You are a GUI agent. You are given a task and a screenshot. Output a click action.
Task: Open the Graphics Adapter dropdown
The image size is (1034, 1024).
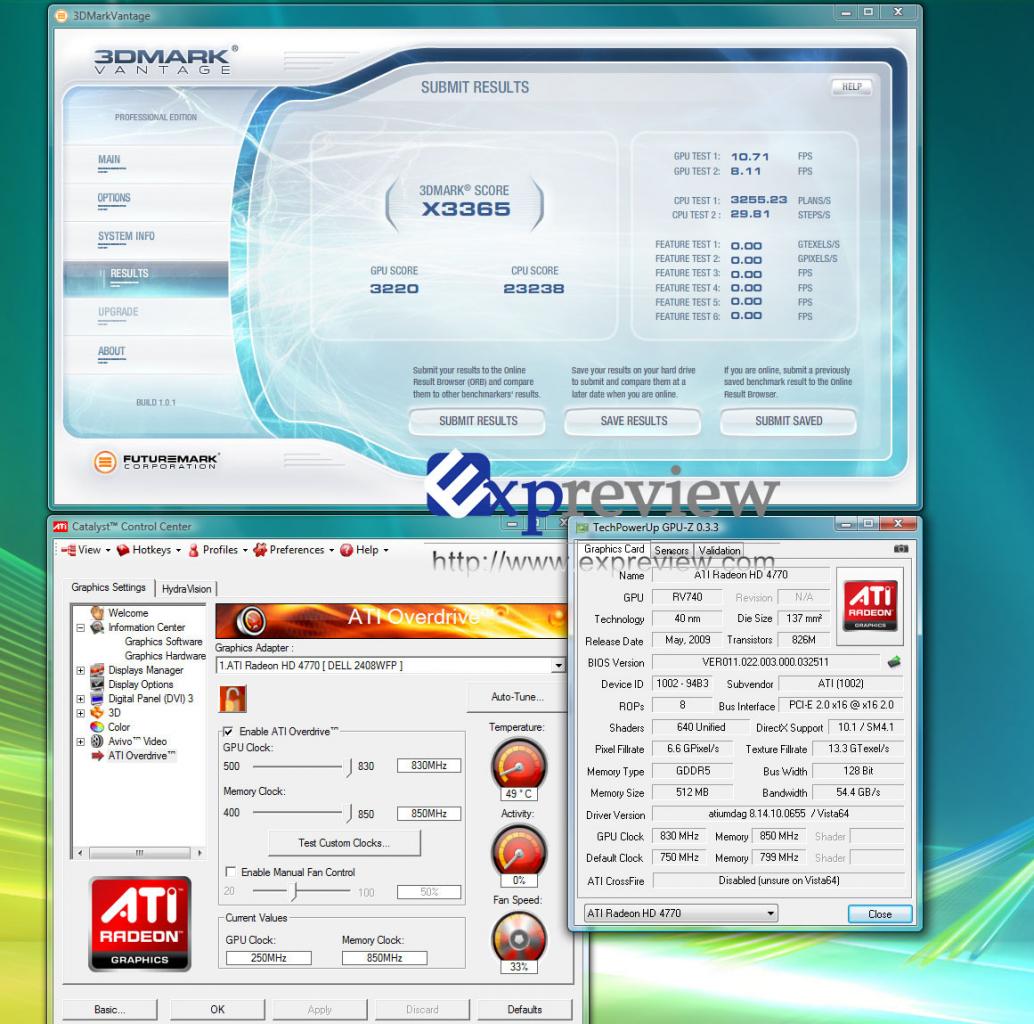(559, 665)
